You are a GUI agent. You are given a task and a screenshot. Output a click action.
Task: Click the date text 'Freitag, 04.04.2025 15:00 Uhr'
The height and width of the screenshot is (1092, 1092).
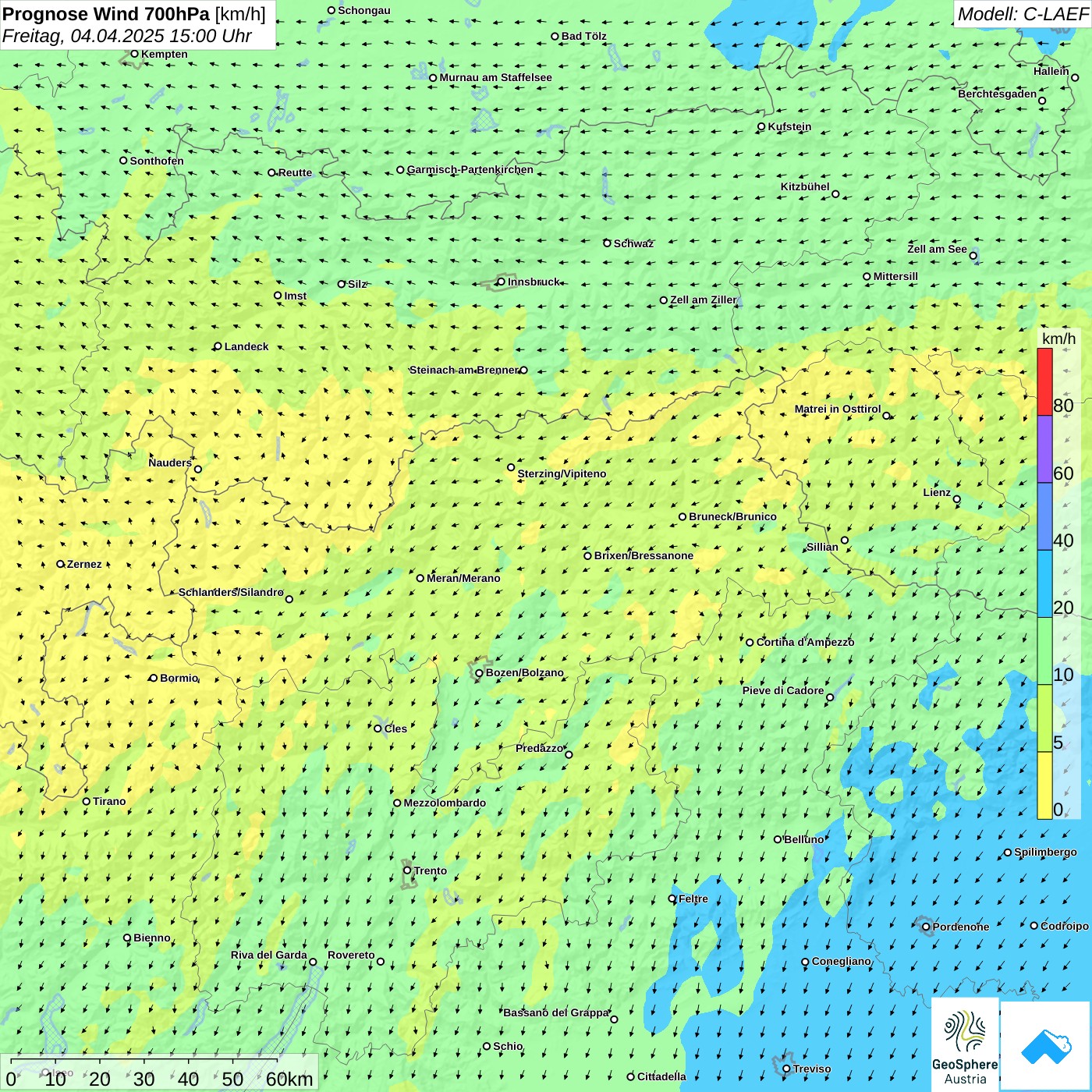coord(127,36)
